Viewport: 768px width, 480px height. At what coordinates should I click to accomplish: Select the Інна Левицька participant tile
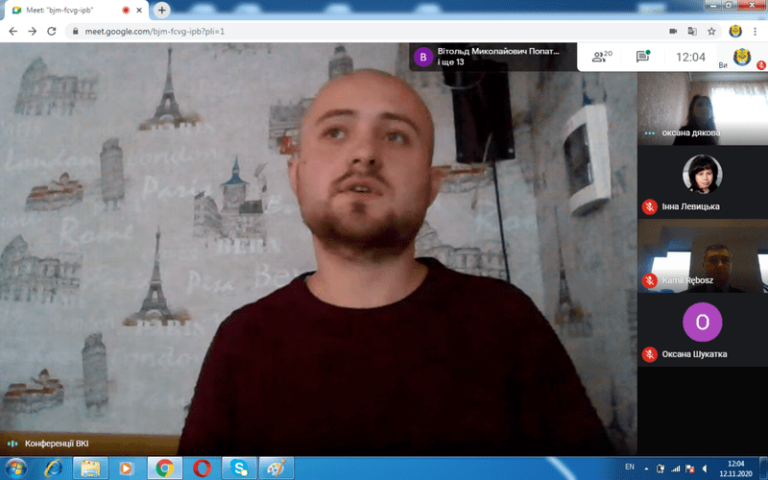pos(702,182)
